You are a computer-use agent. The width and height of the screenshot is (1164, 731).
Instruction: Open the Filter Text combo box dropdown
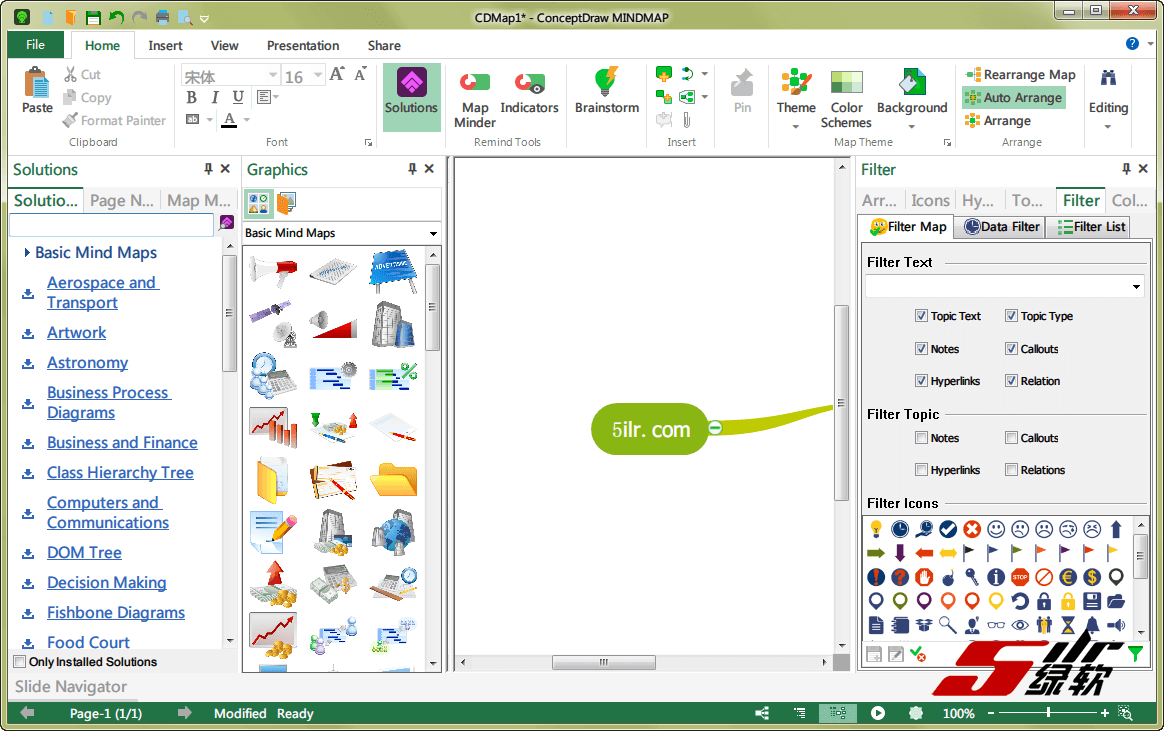(x=1137, y=287)
